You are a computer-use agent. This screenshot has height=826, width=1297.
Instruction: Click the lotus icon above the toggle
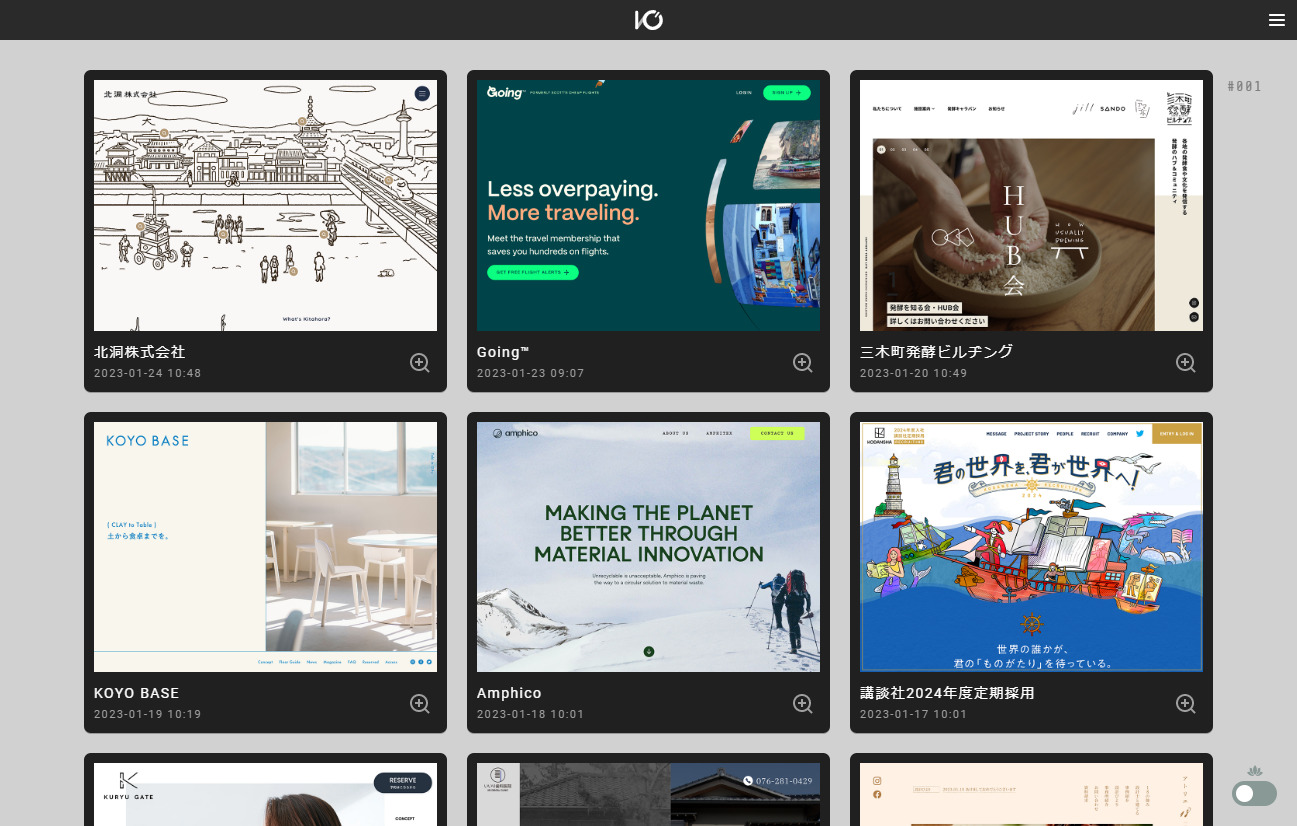pos(1255,771)
